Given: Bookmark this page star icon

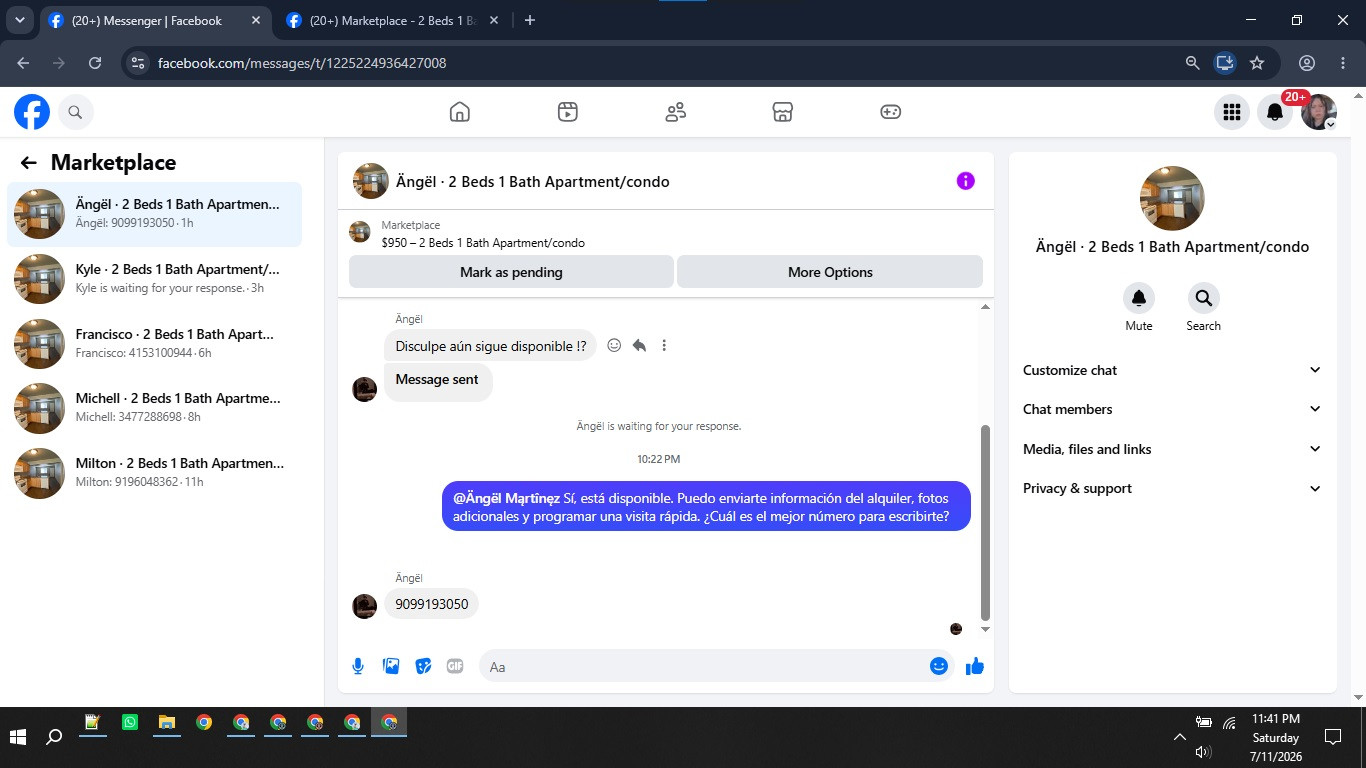Looking at the screenshot, I should pos(1257,63).
